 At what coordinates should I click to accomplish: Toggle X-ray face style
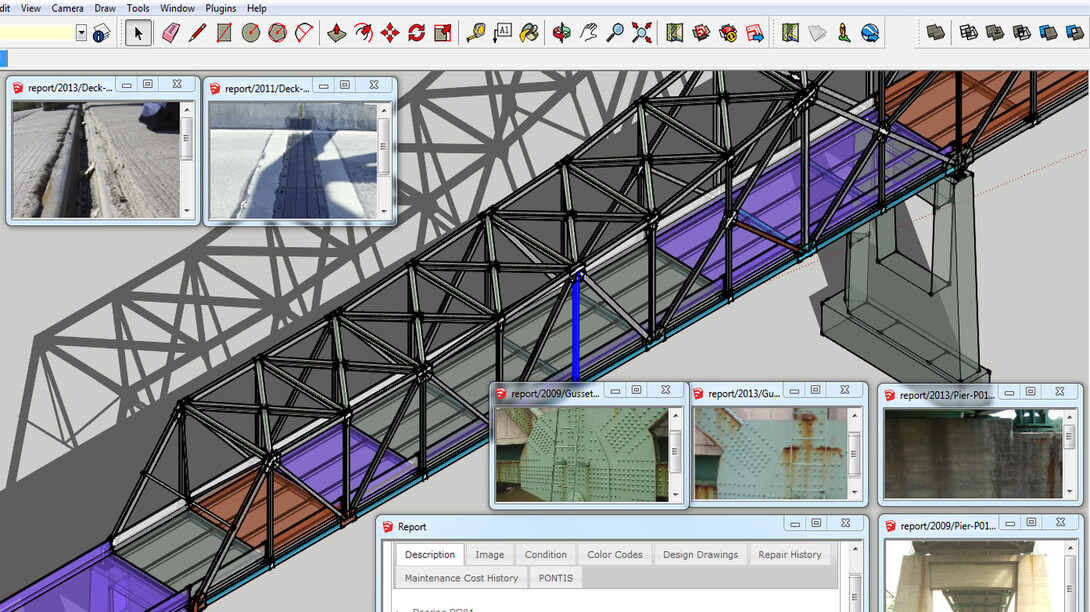click(x=936, y=33)
